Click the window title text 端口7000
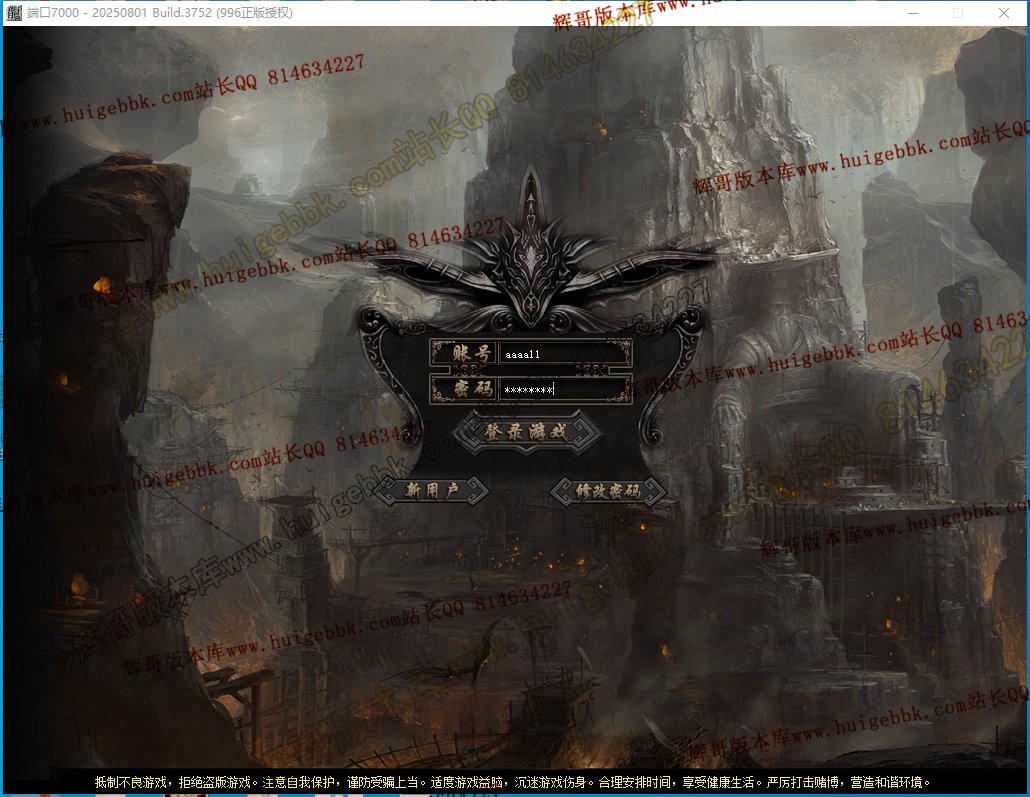 pyautogui.click(x=48, y=13)
